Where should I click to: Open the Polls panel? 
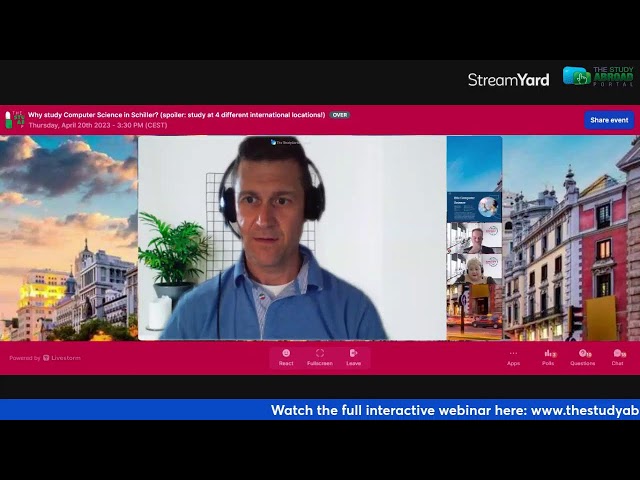click(x=548, y=358)
